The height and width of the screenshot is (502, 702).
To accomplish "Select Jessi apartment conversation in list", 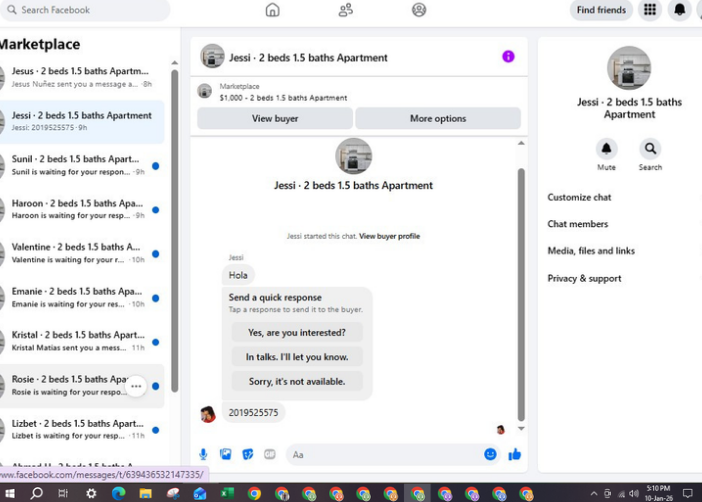I will [82, 121].
